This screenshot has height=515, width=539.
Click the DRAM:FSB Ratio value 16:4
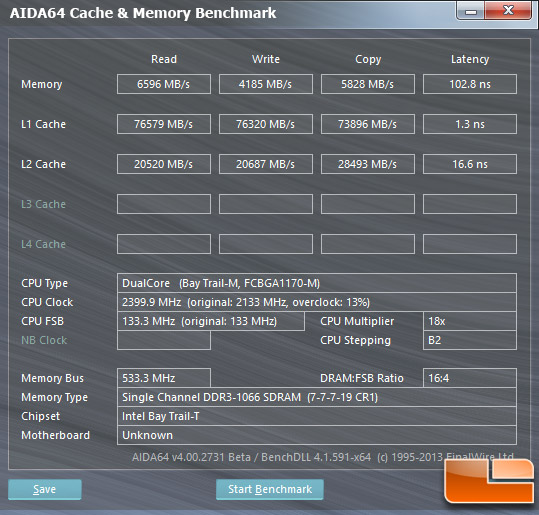click(470, 378)
